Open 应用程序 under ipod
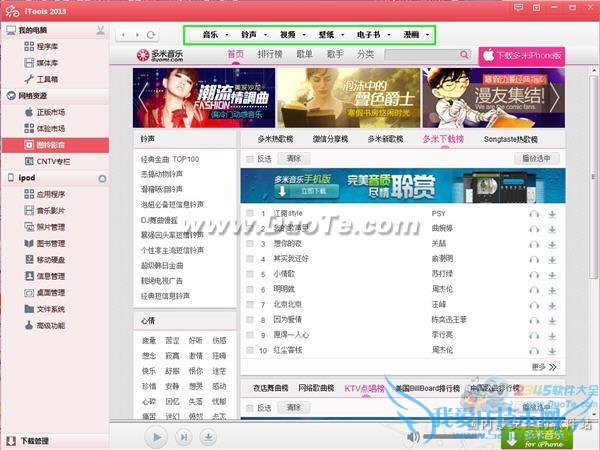 pyautogui.click(x=45, y=194)
